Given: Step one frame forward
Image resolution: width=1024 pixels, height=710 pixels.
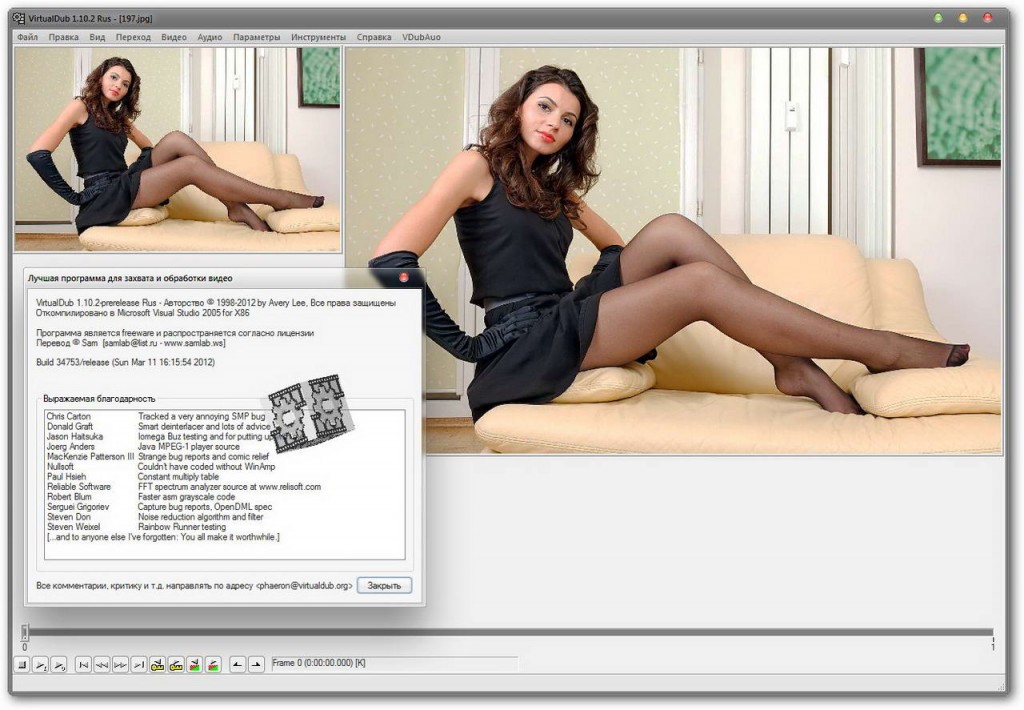Looking at the screenshot, I should [120, 665].
